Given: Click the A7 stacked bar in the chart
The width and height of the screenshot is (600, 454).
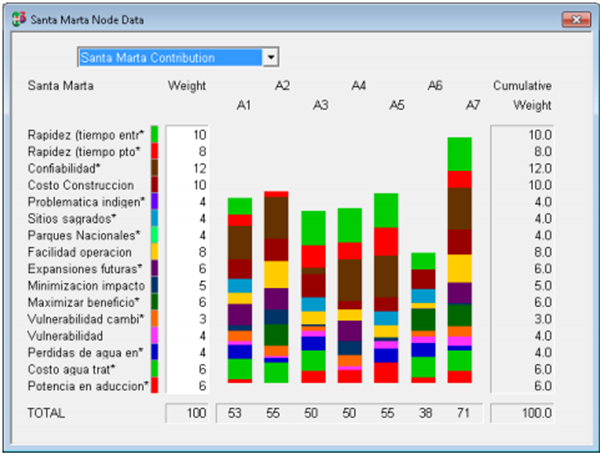Looking at the screenshot, I should click(459, 260).
